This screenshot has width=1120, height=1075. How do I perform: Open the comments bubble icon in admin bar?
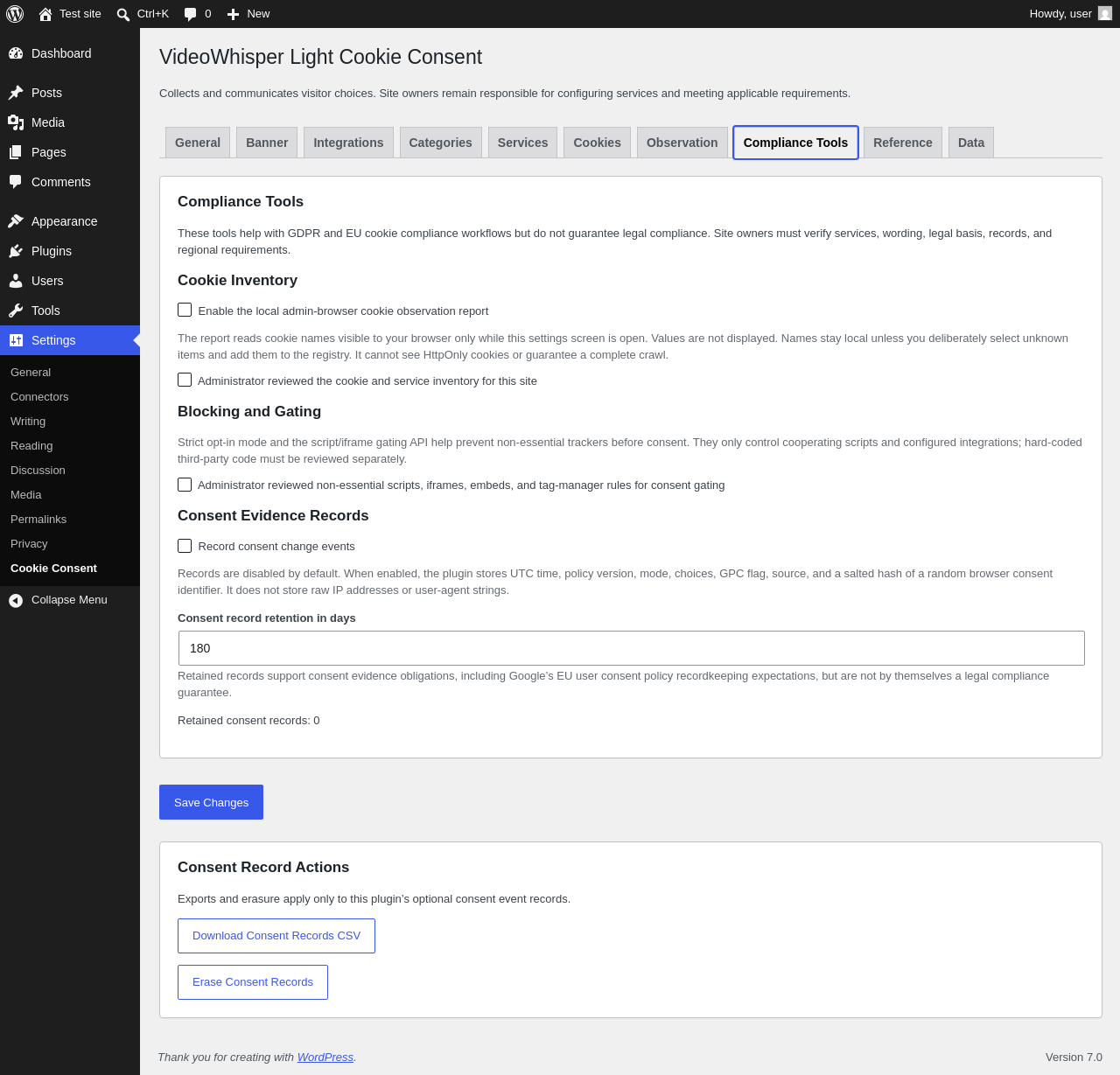coord(190,14)
